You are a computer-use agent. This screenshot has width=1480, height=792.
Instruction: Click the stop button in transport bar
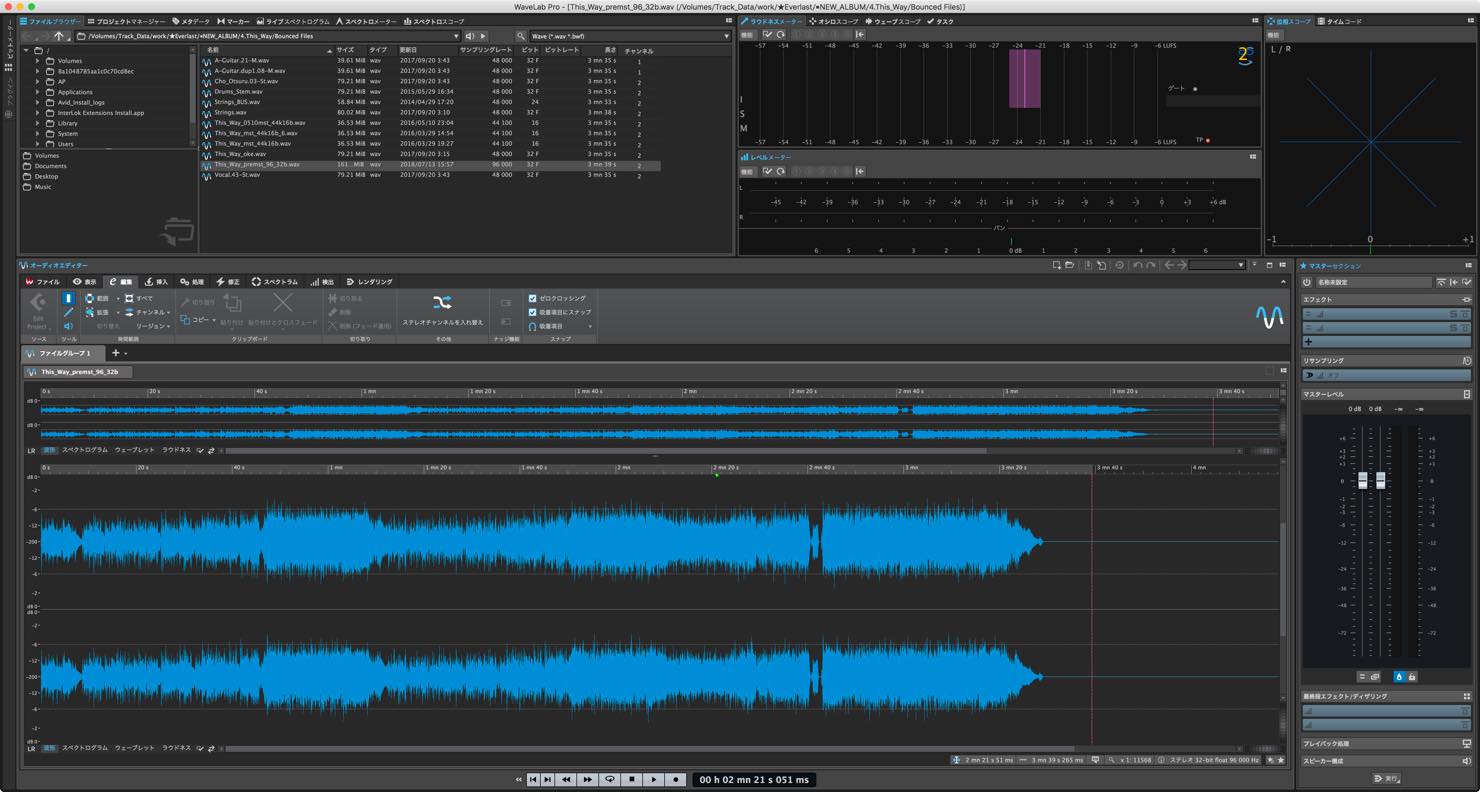[x=631, y=780]
